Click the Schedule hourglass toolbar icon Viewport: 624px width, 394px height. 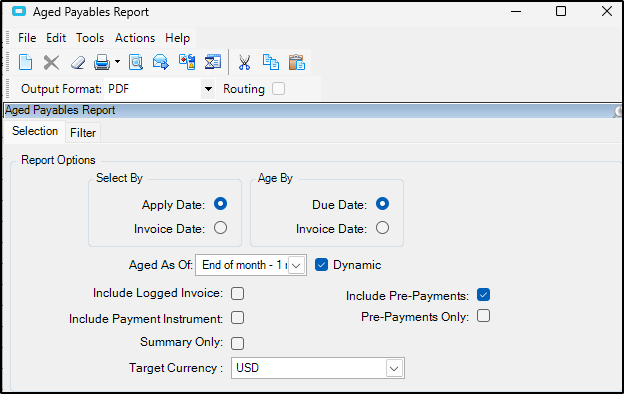(x=213, y=62)
